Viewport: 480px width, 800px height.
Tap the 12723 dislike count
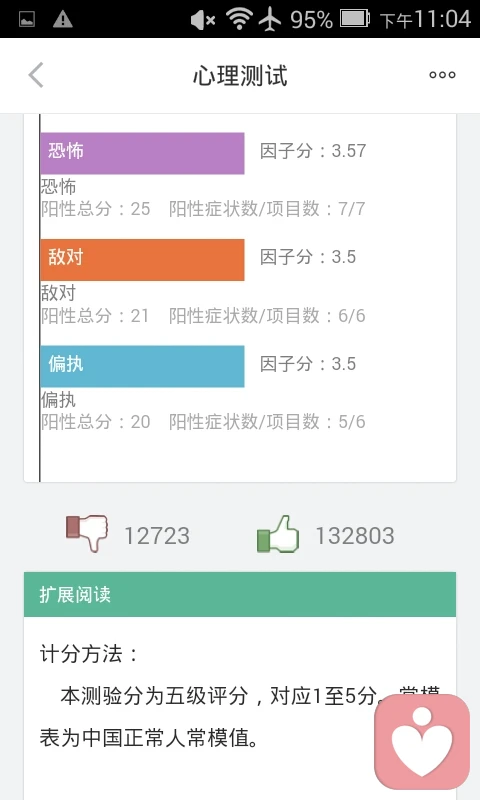click(157, 536)
